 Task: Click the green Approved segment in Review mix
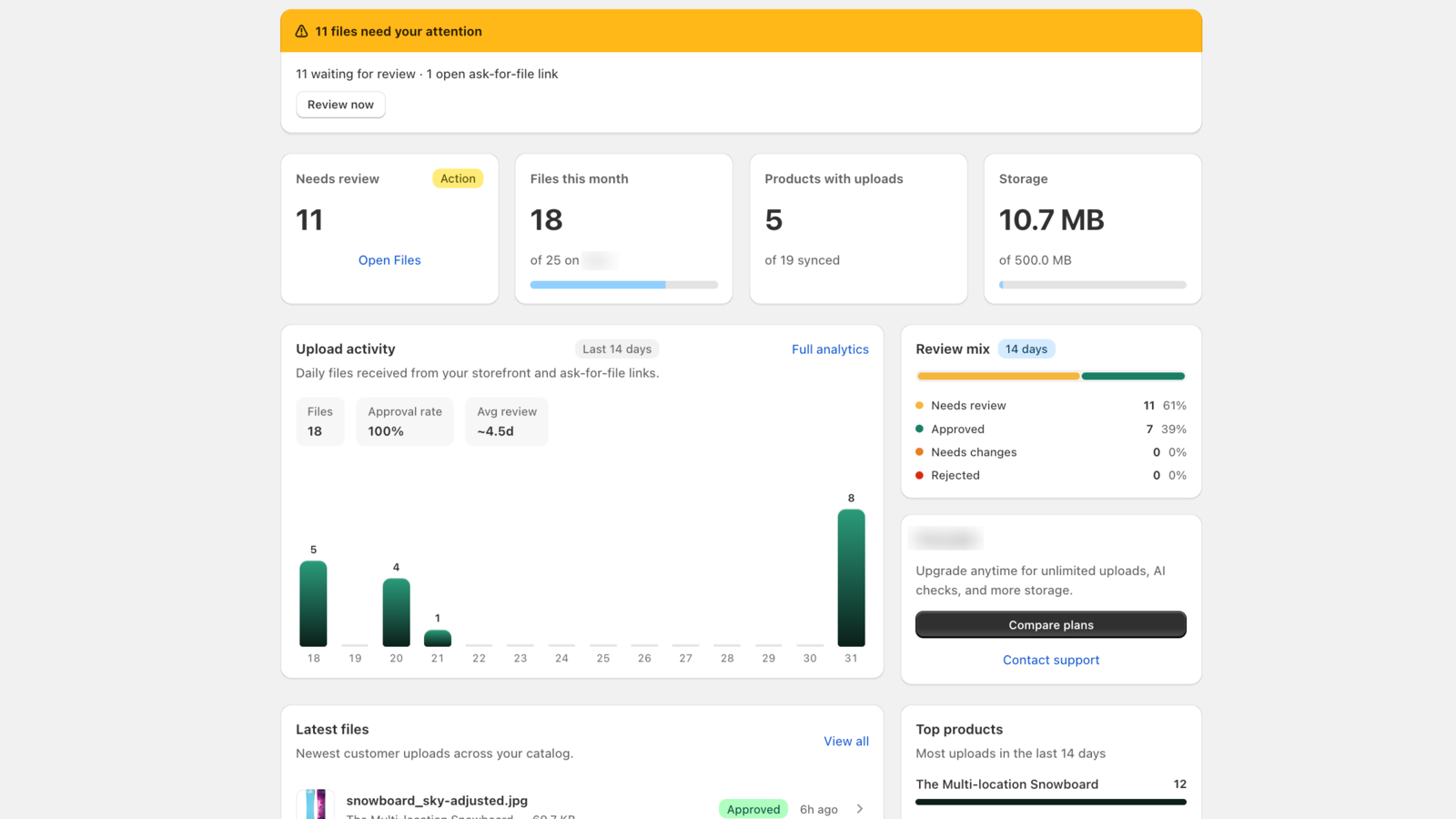tap(1133, 376)
